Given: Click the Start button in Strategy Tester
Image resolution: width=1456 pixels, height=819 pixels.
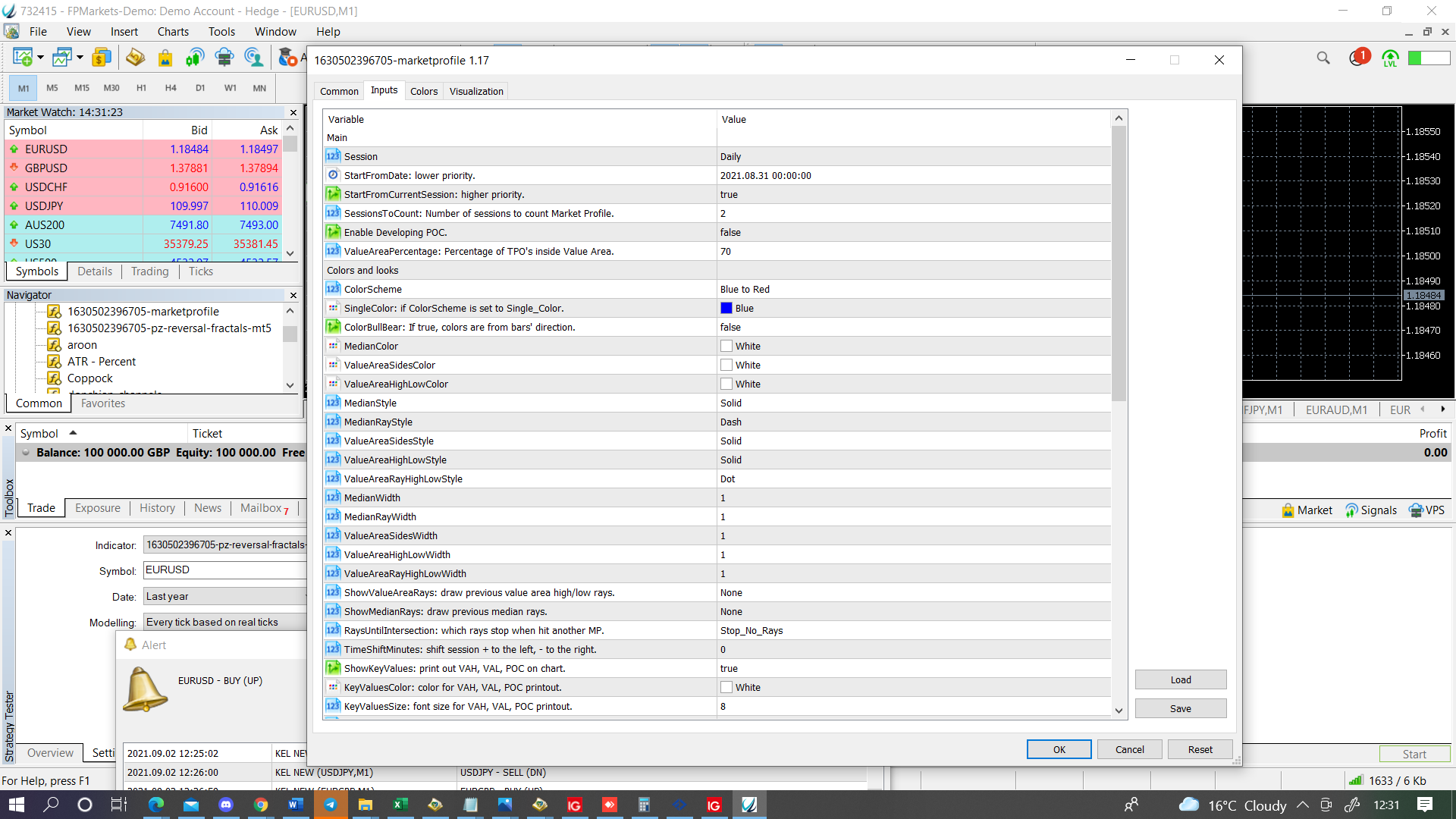Looking at the screenshot, I should point(1414,754).
